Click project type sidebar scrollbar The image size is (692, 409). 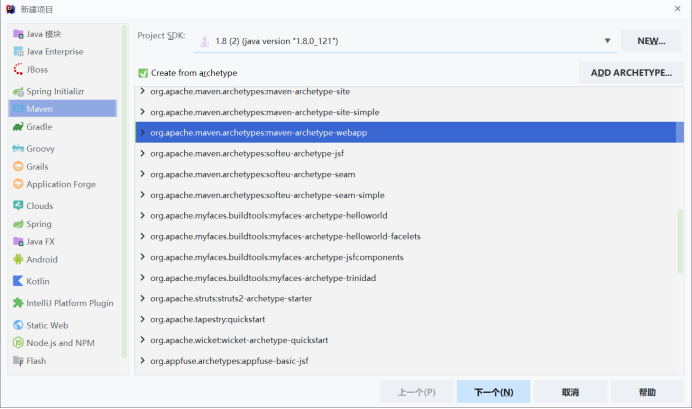124,191
